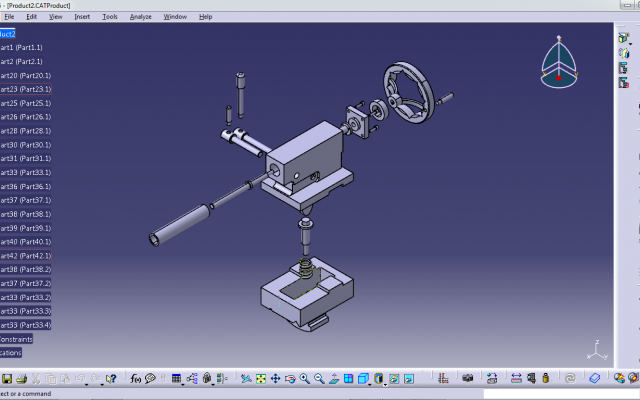Click the Multi-View four-pane icon
This screenshot has width=640, height=400.
click(x=349, y=379)
